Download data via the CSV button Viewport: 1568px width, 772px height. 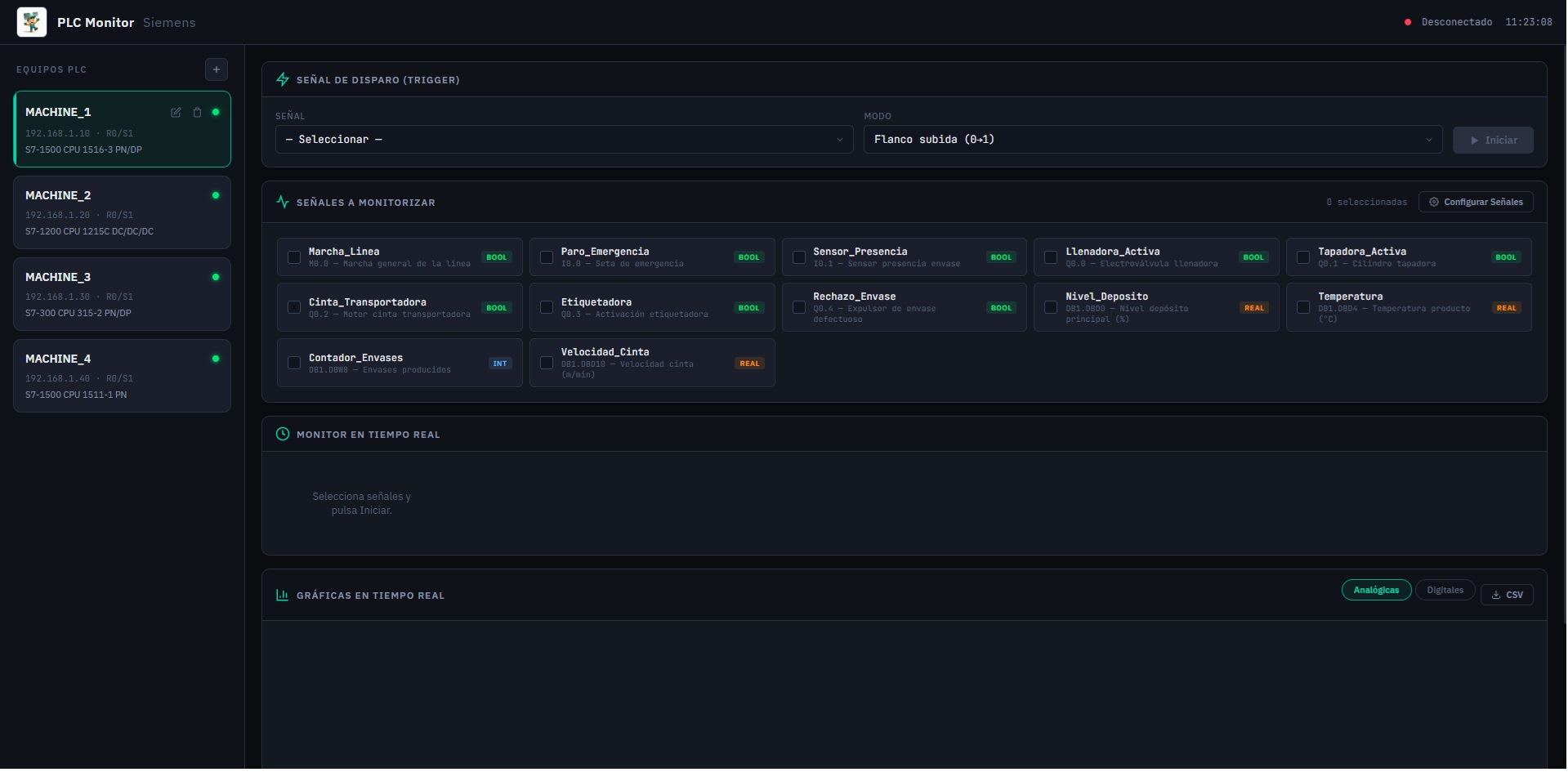pos(1508,595)
